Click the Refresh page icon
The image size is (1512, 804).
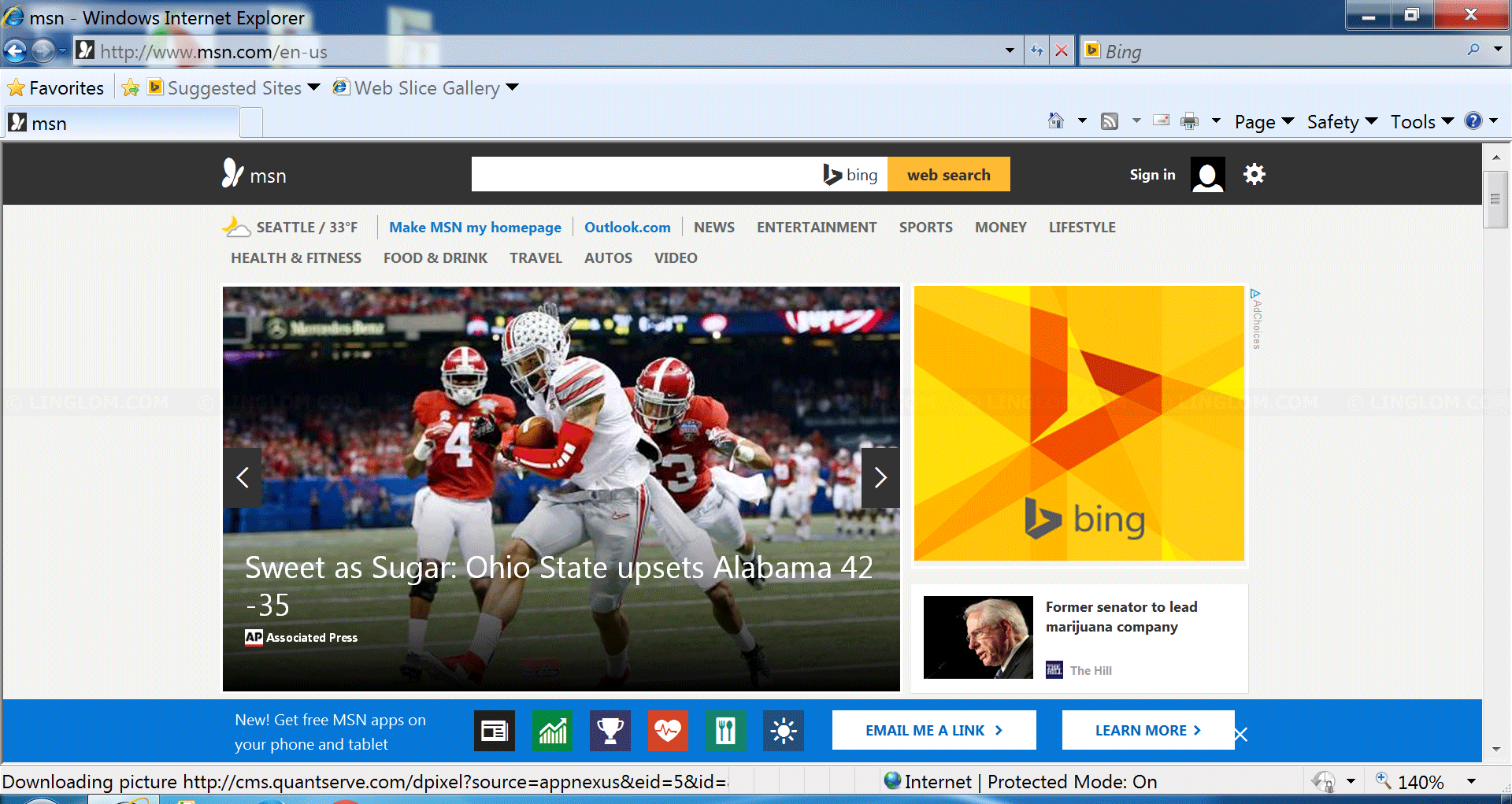click(x=1036, y=51)
